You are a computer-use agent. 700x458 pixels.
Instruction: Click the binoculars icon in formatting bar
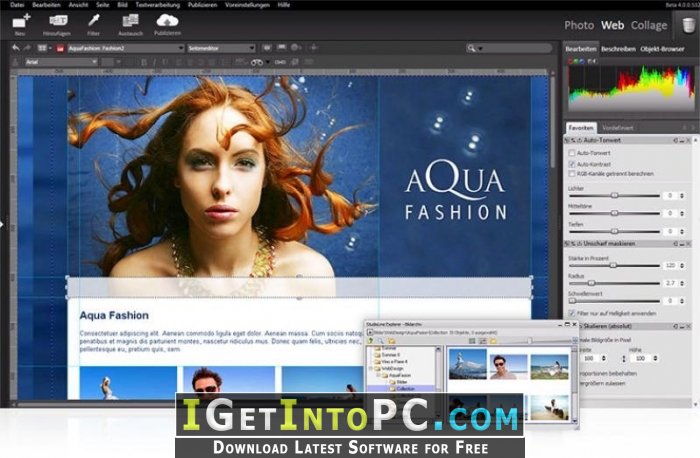257,62
